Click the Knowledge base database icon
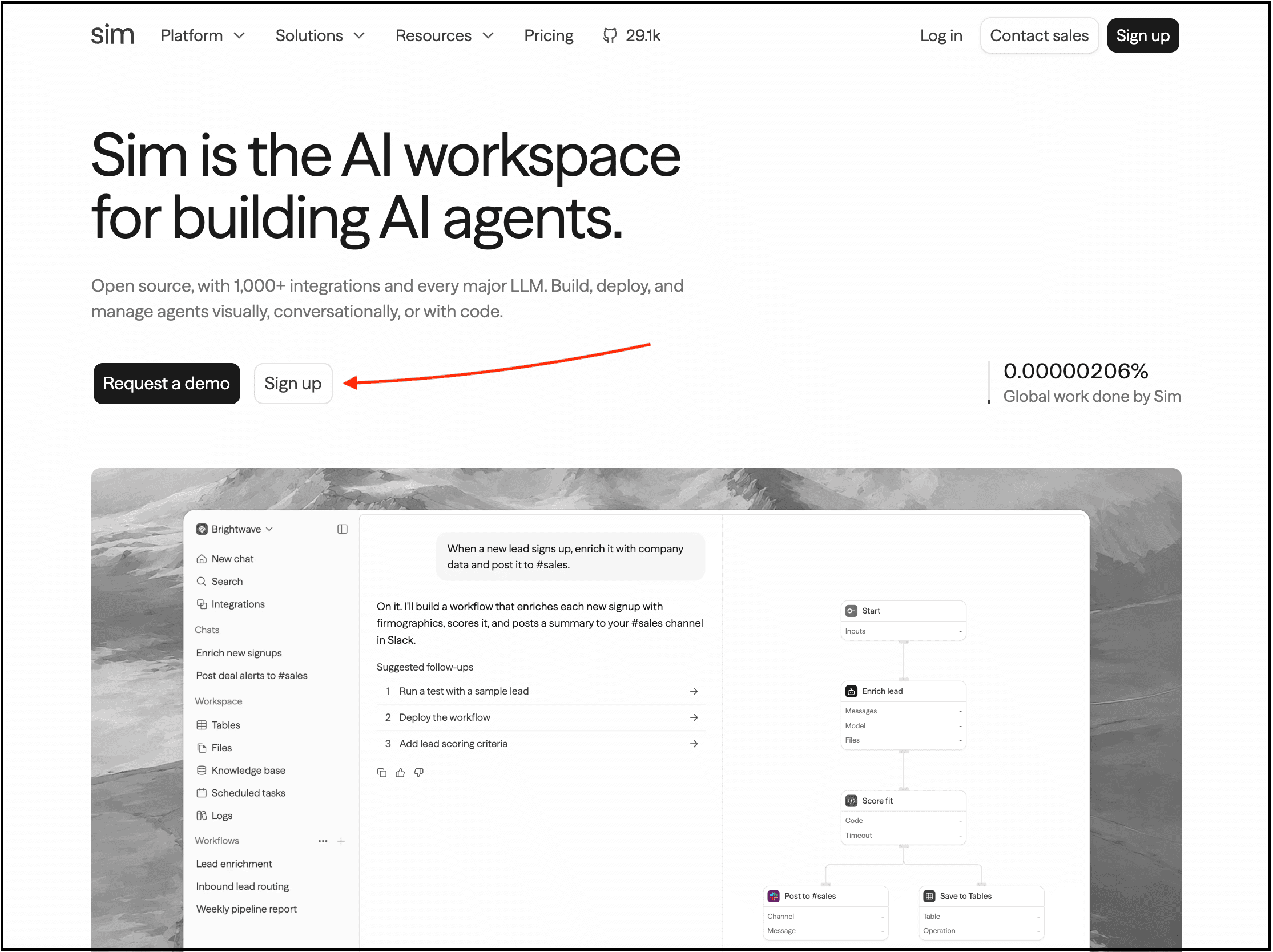The height and width of the screenshot is (952, 1273). [x=202, y=771]
